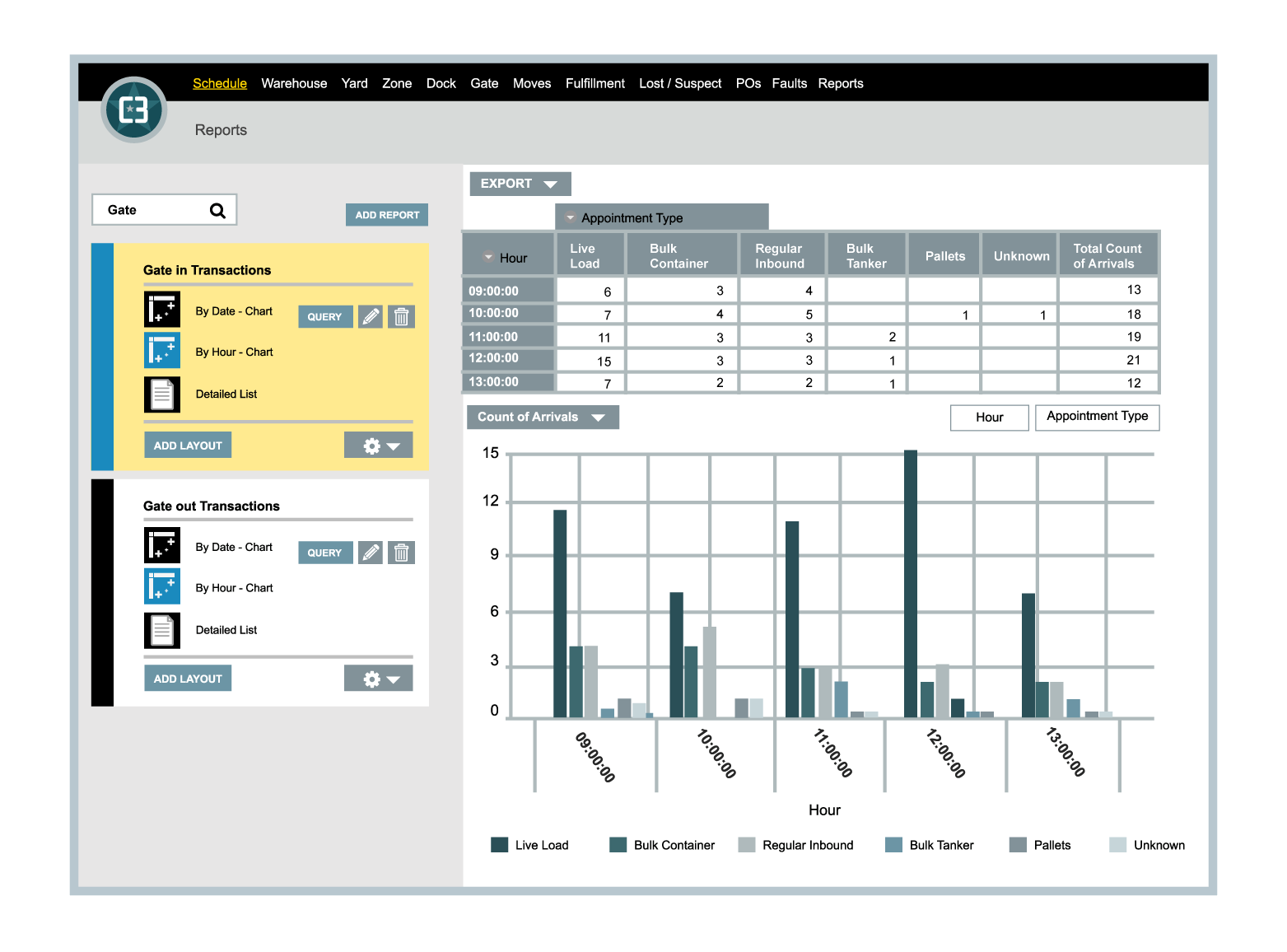Run QUERY for Gate out By Date
The height and width of the screenshot is (952, 1287).
pyautogui.click(x=325, y=553)
